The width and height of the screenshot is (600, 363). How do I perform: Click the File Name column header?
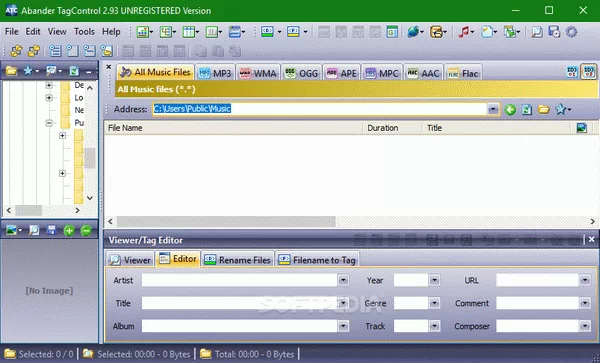[x=233, y=128]
